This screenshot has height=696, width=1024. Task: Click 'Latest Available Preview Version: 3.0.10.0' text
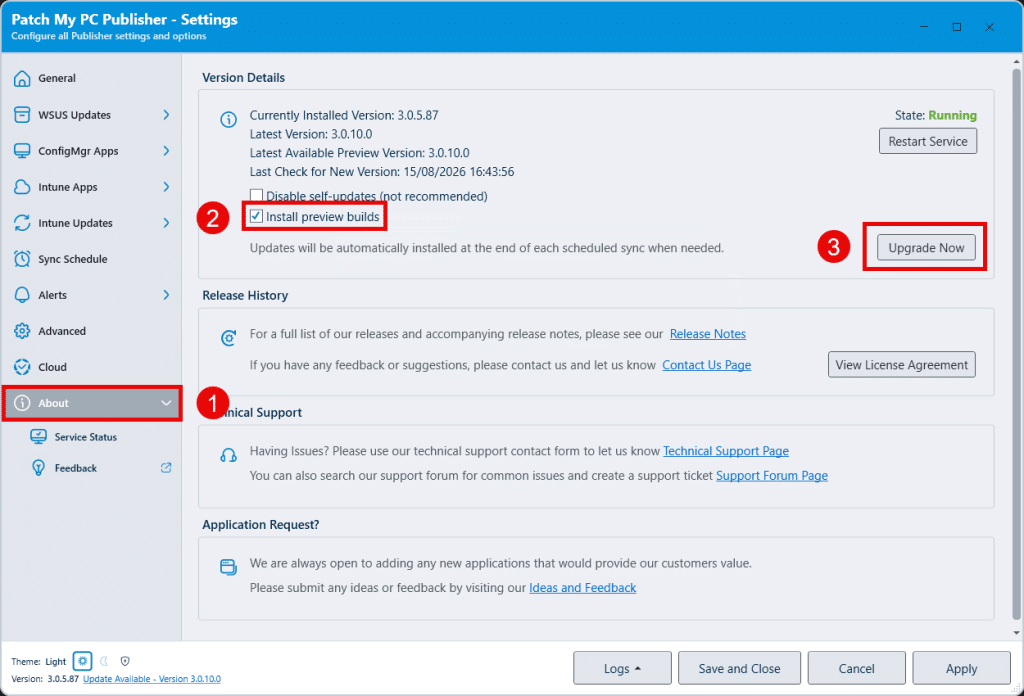point(359,153)
